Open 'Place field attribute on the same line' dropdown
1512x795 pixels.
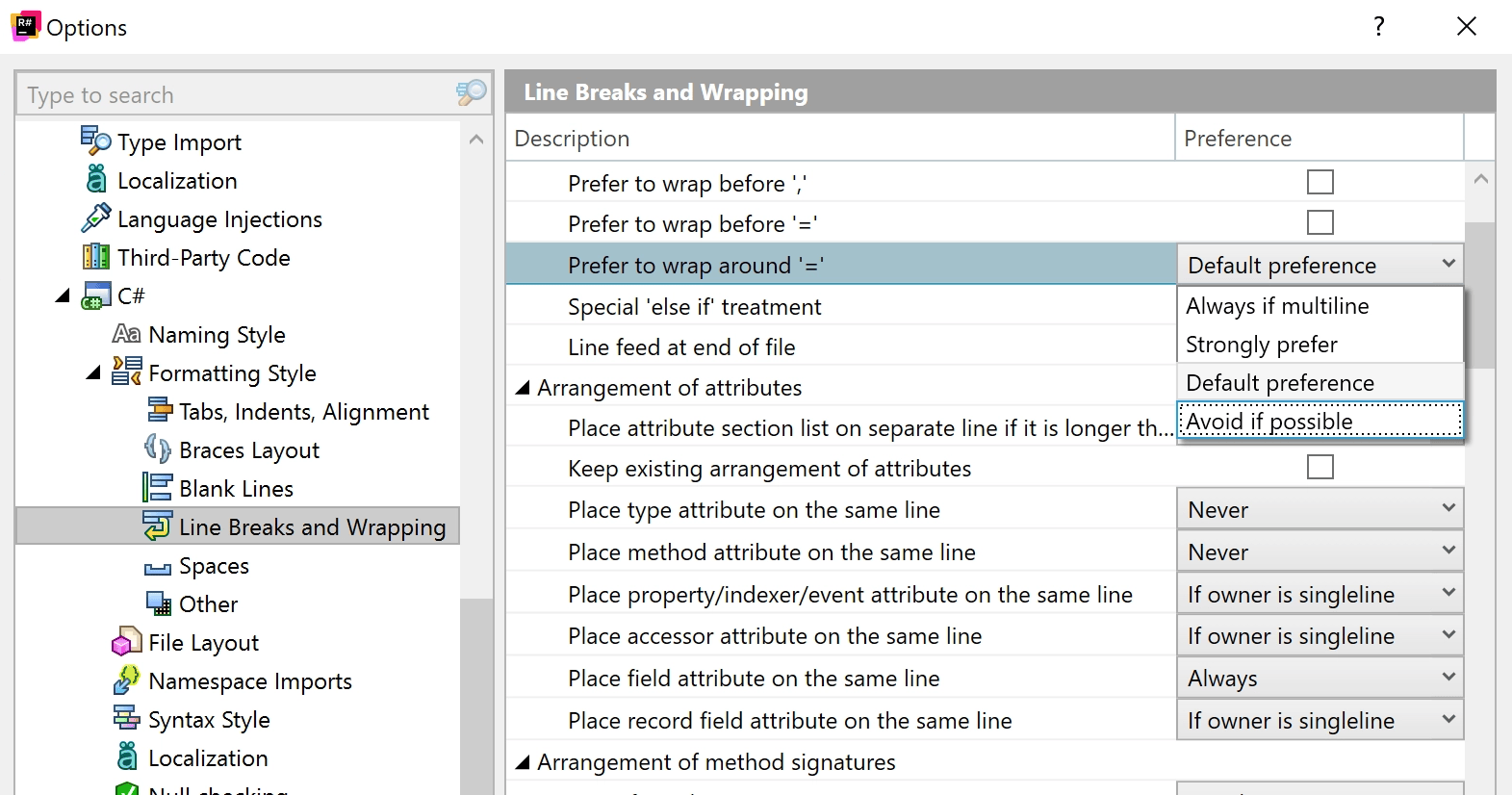pyautogui.click(x=1320, y=678)
